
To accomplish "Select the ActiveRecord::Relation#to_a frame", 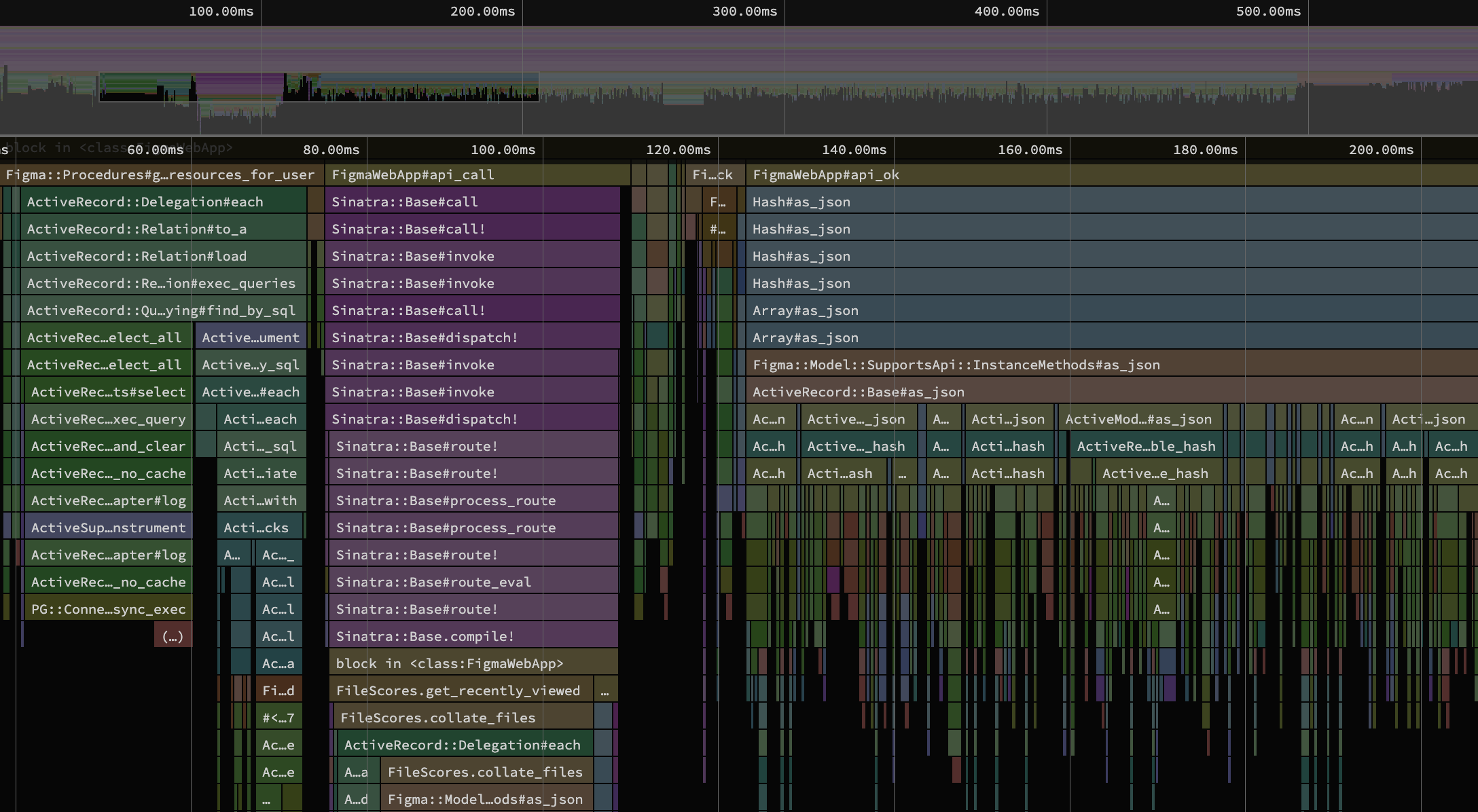I will tap(164, 229).
